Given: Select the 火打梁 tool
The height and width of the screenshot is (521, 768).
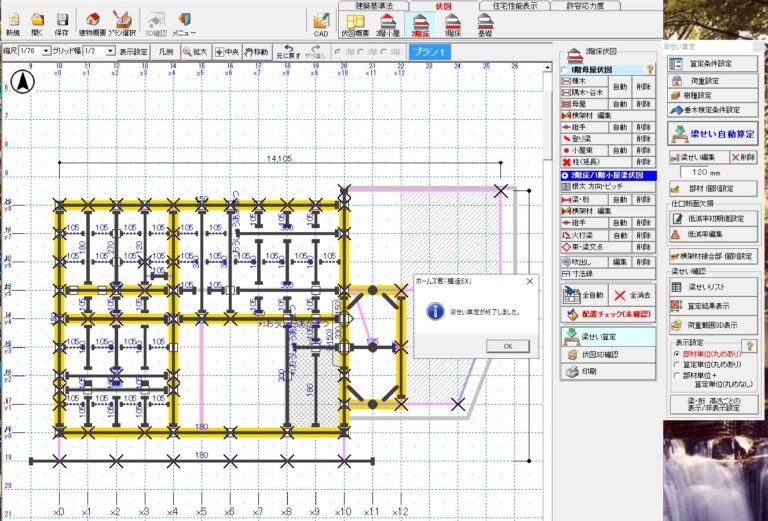Looking at the screenshot, I should coord(584,236).
